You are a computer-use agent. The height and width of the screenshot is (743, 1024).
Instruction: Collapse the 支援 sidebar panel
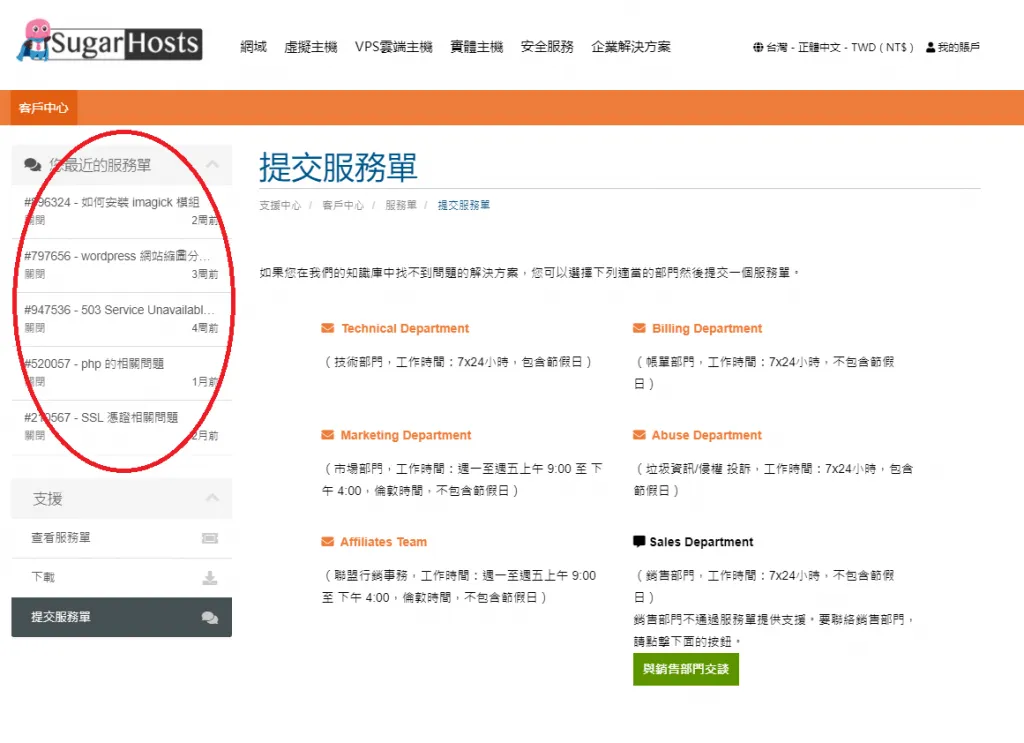[211, 498]
